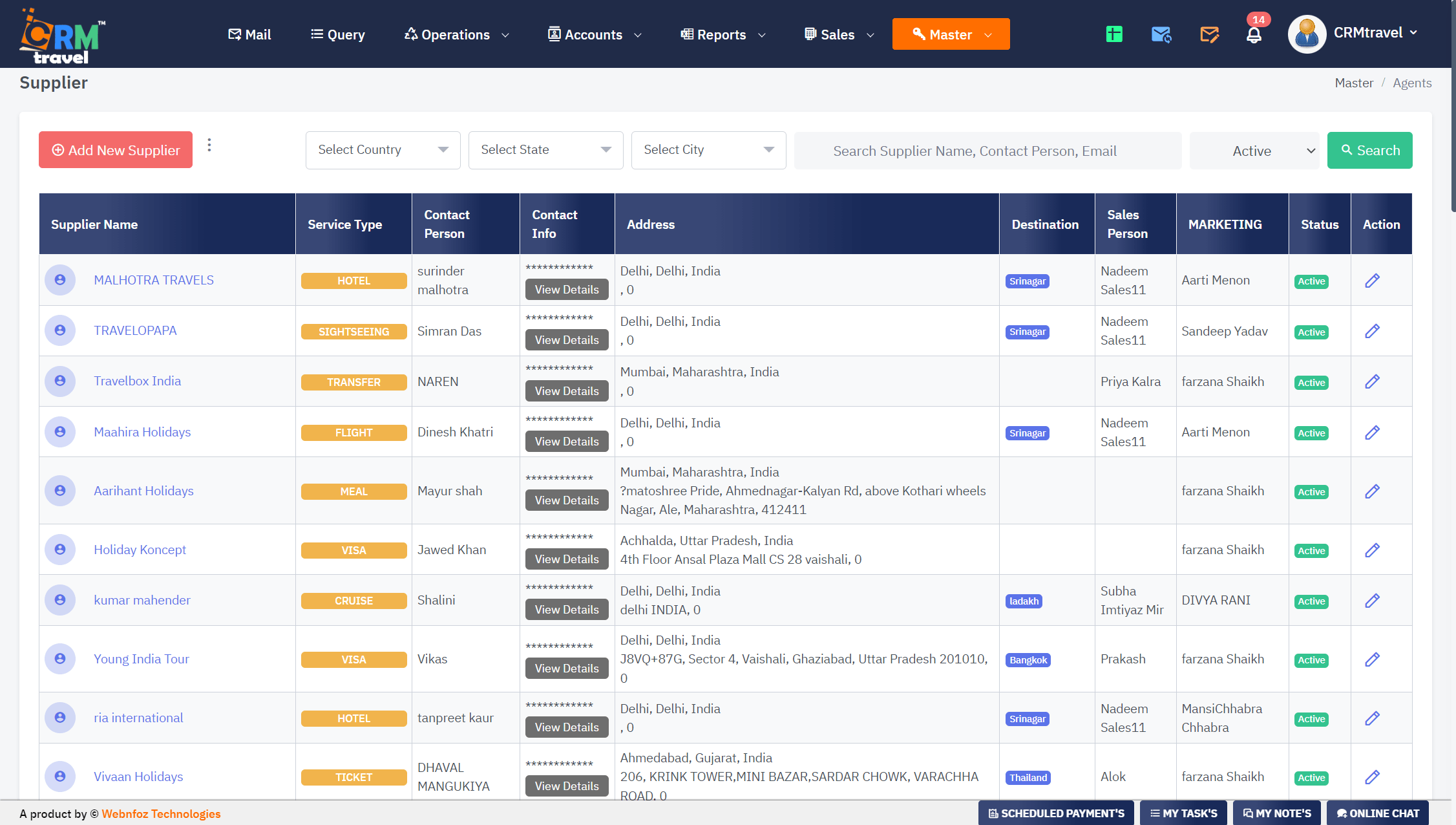The image size is (1456, 825).
Task: Click the green add-sheet icon in header
Action: (x=1113, y=34)
